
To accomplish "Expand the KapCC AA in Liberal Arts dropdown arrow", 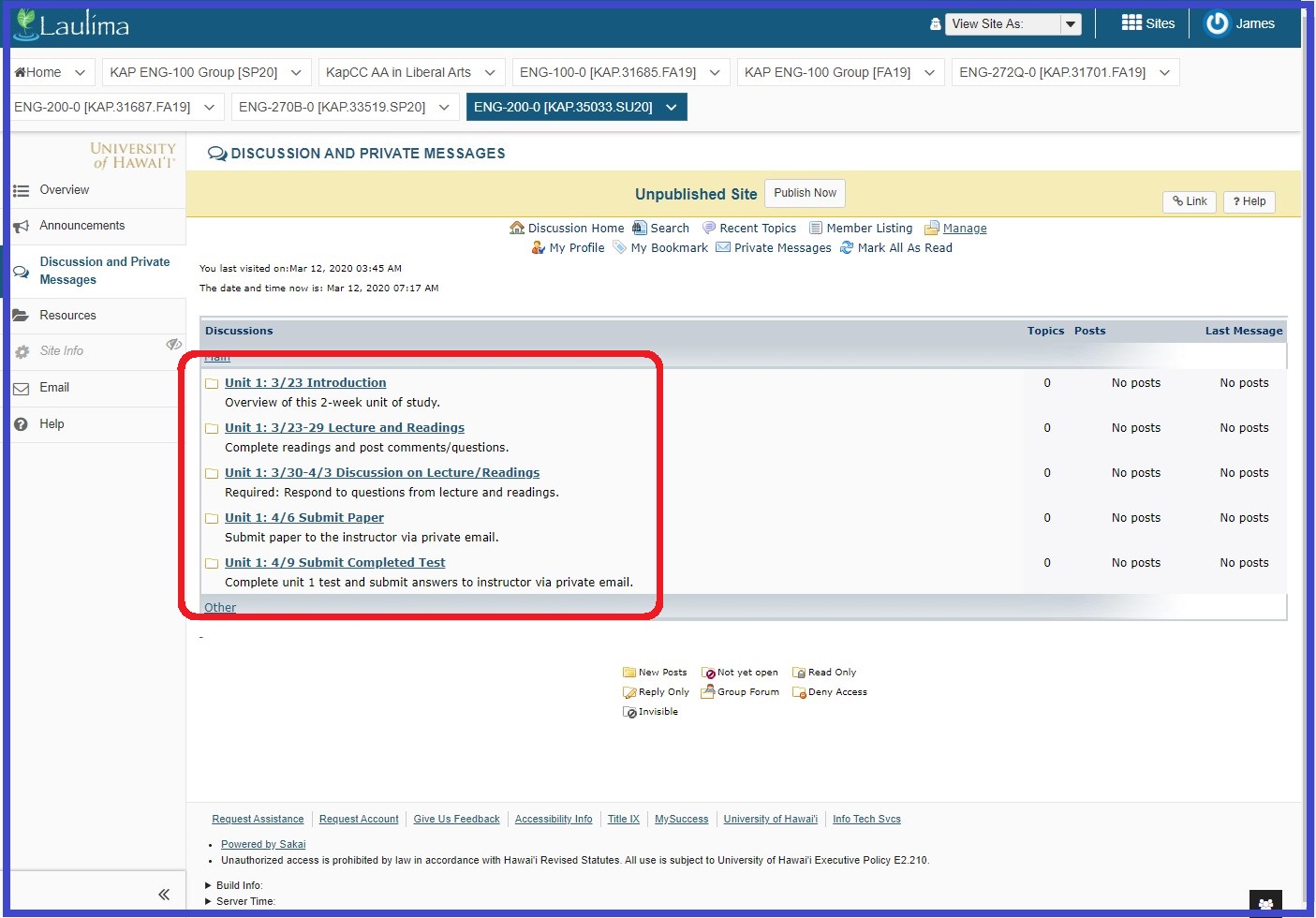I will tap(490, 72).
